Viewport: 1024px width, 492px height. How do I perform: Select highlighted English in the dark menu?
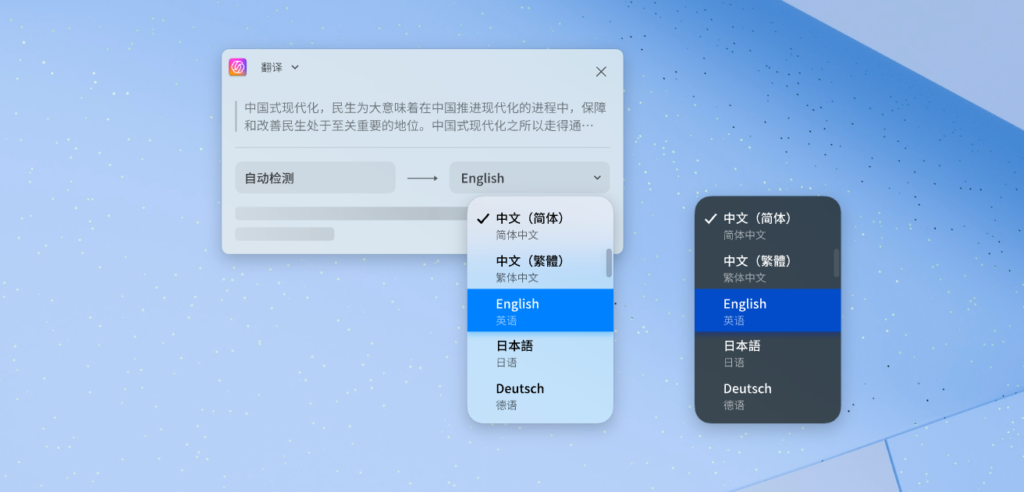(767, 310)
